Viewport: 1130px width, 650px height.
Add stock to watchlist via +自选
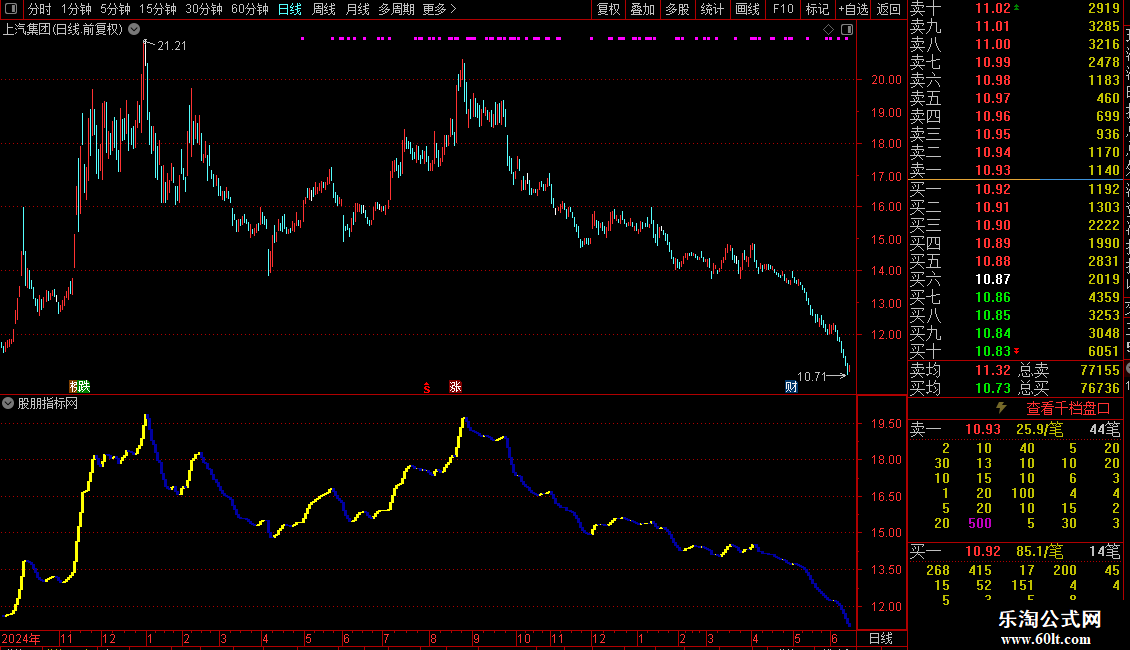coord(854,9)
